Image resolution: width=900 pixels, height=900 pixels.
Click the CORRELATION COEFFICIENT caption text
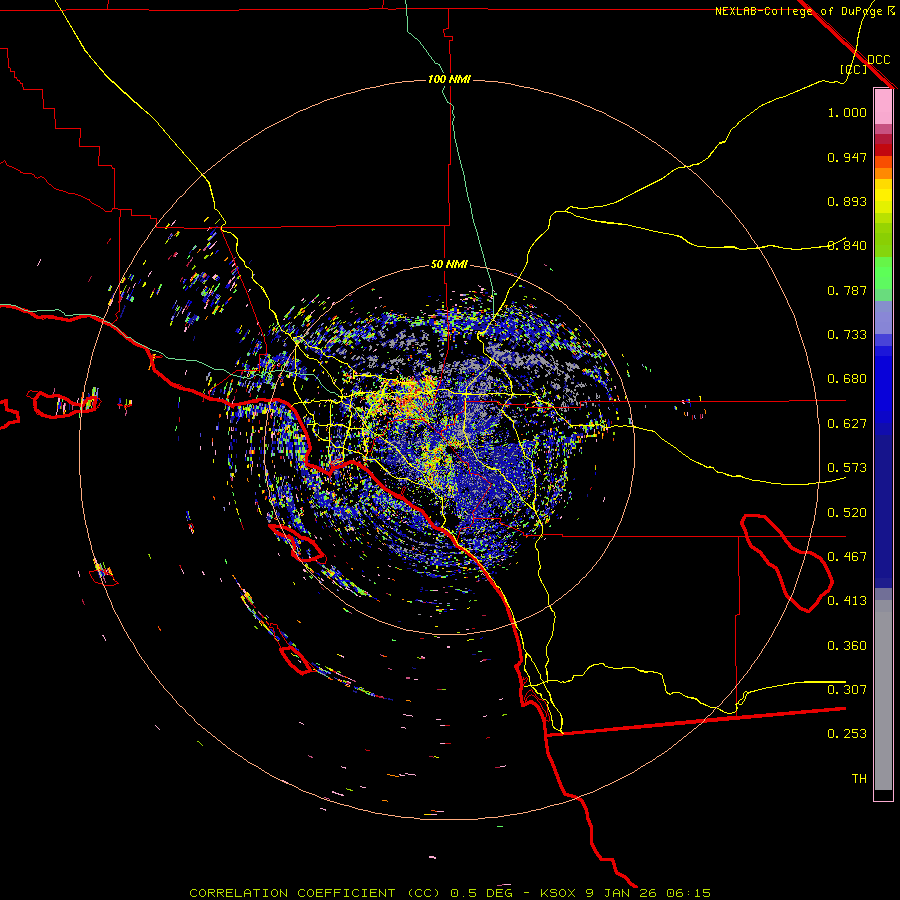(x=292, y=893)
